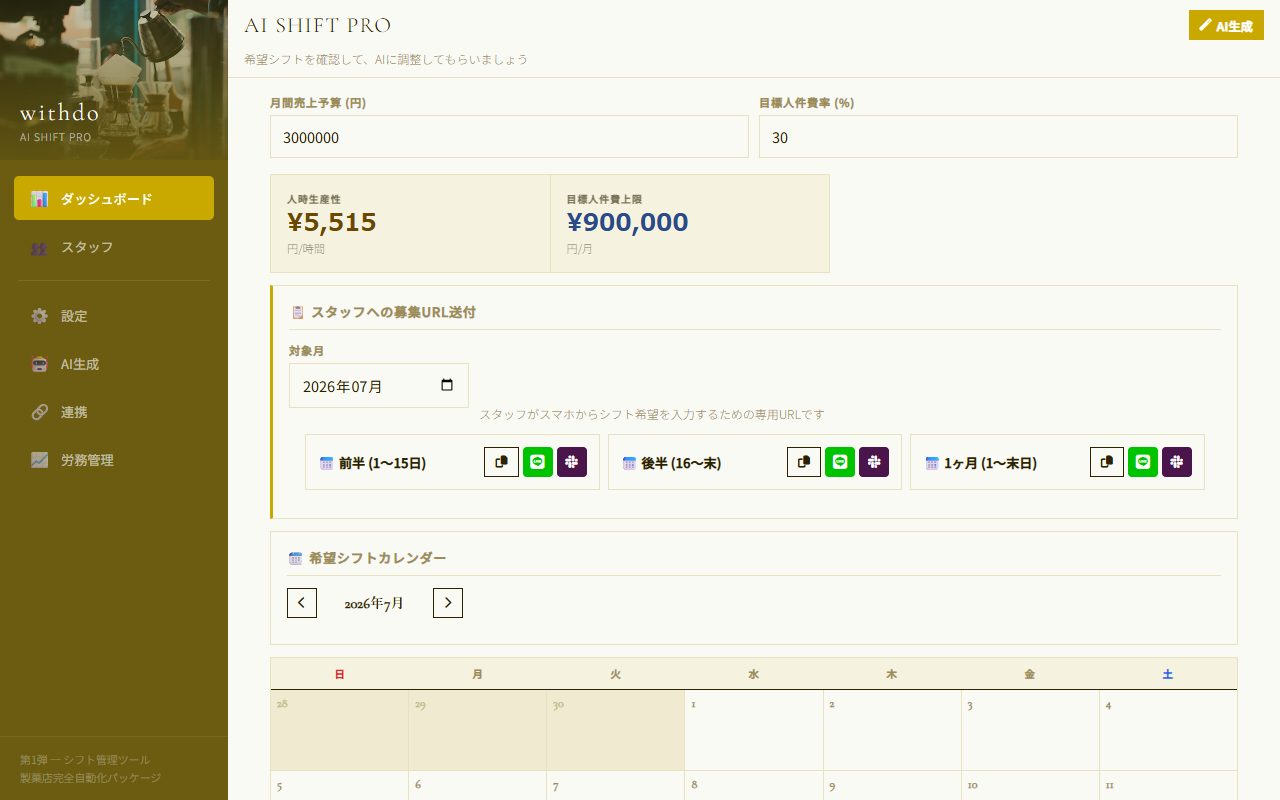Click the 水 weekday column header

[753, 674]
